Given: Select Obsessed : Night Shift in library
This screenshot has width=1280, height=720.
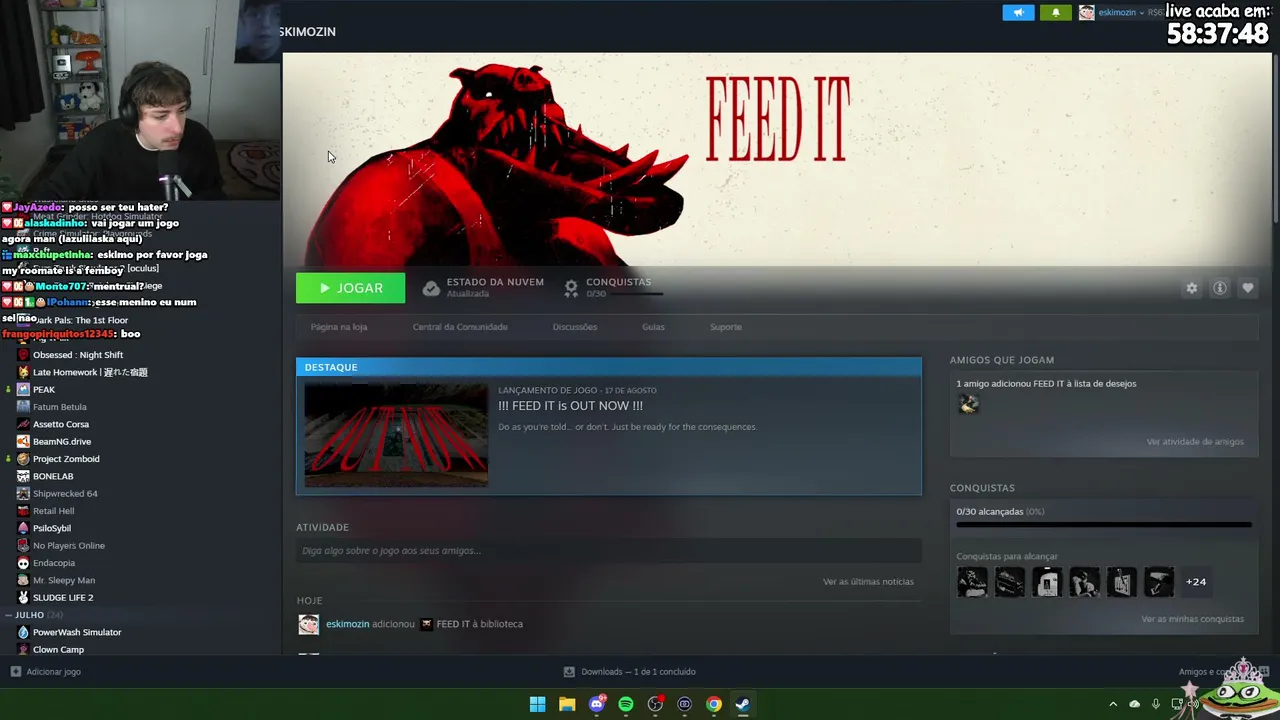Looking at the screenshot, I should 78,355.
